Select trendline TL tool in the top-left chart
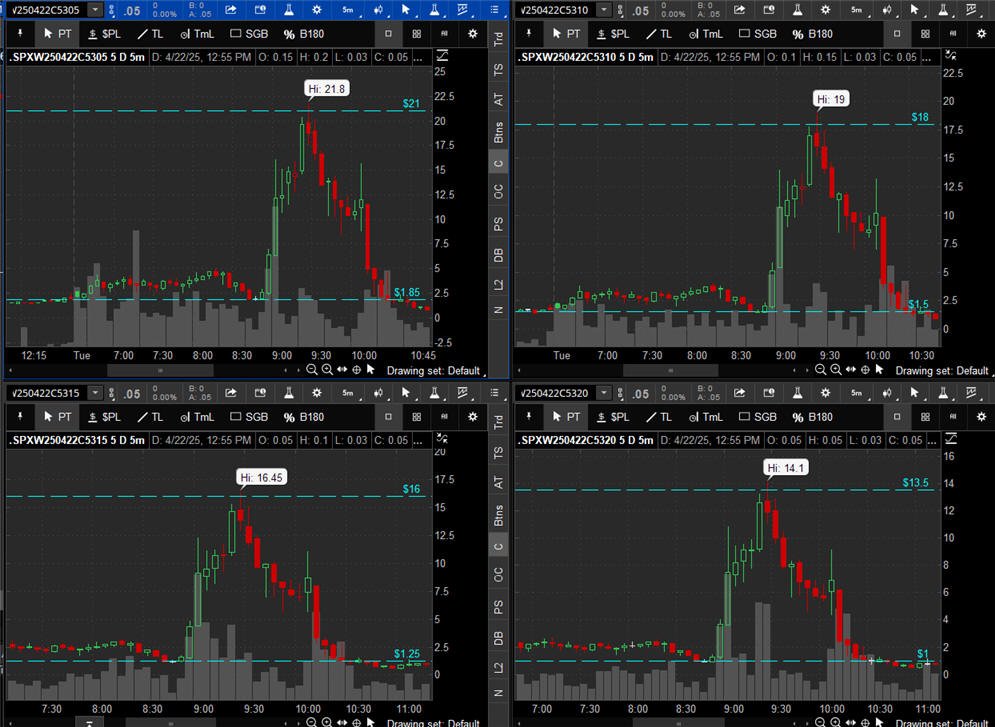This screenshot has width=995, height=727. click(x=151, y=33)
